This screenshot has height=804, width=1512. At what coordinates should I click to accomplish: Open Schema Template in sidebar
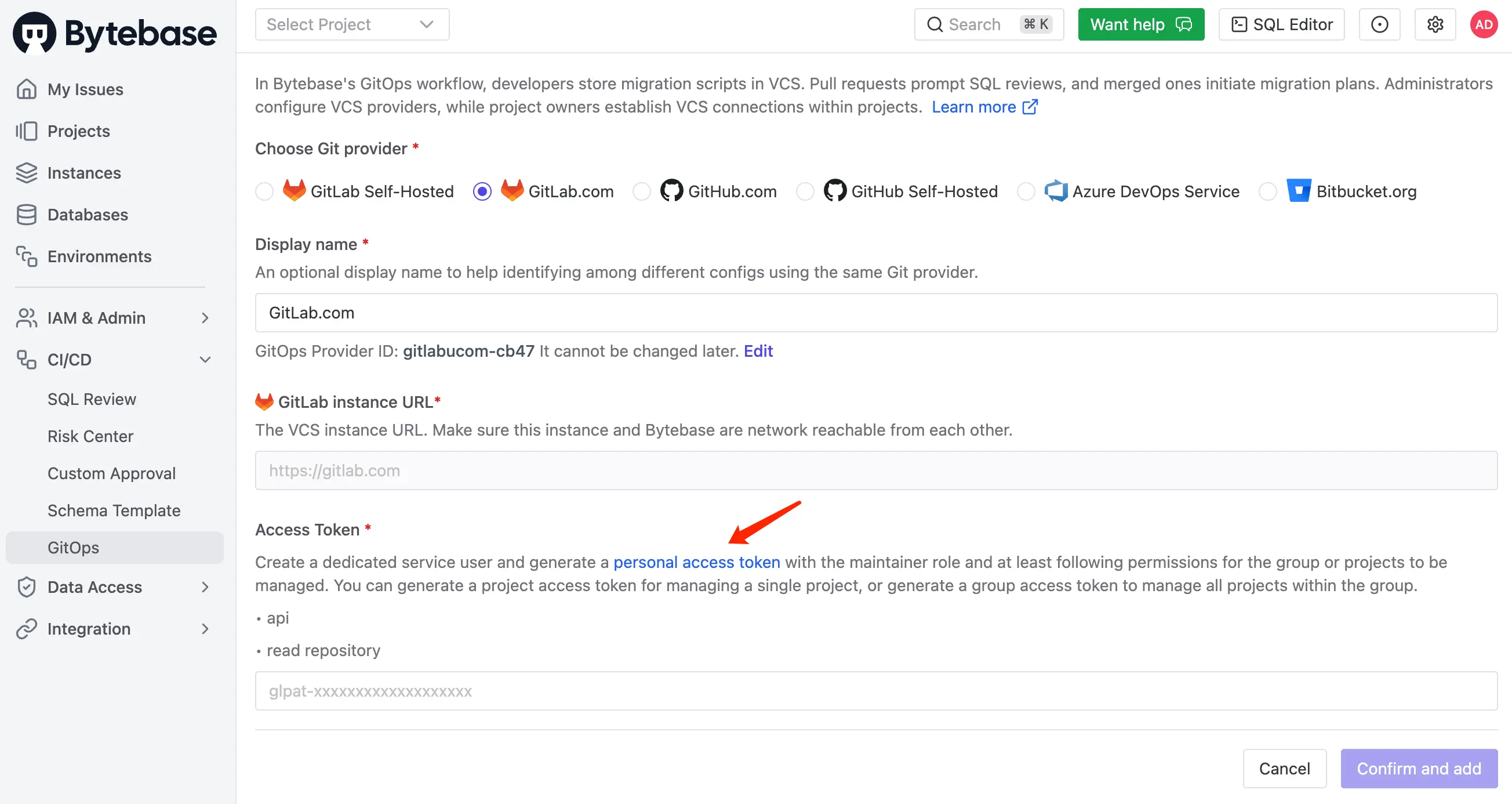tap(114, 510)
